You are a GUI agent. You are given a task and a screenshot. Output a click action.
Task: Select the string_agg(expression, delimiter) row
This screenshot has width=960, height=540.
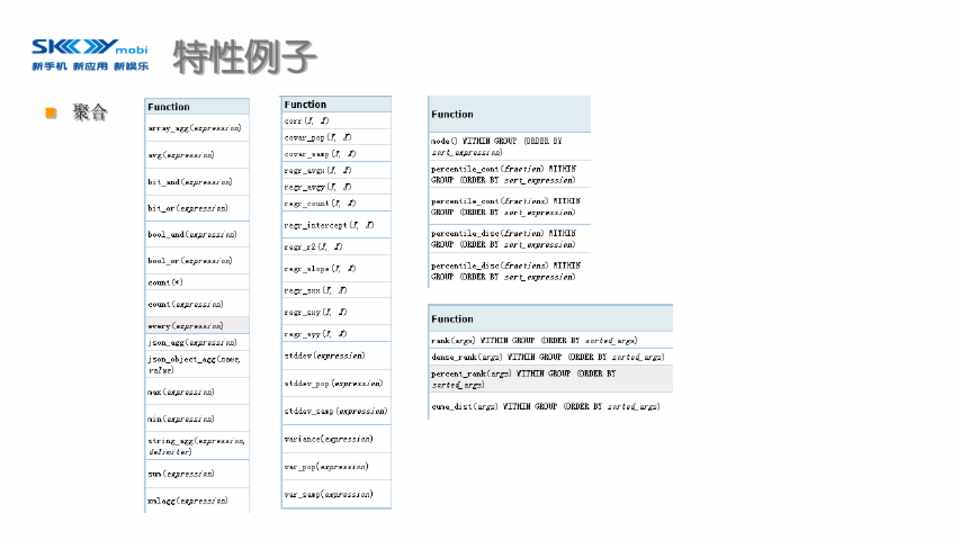point(196,445)
